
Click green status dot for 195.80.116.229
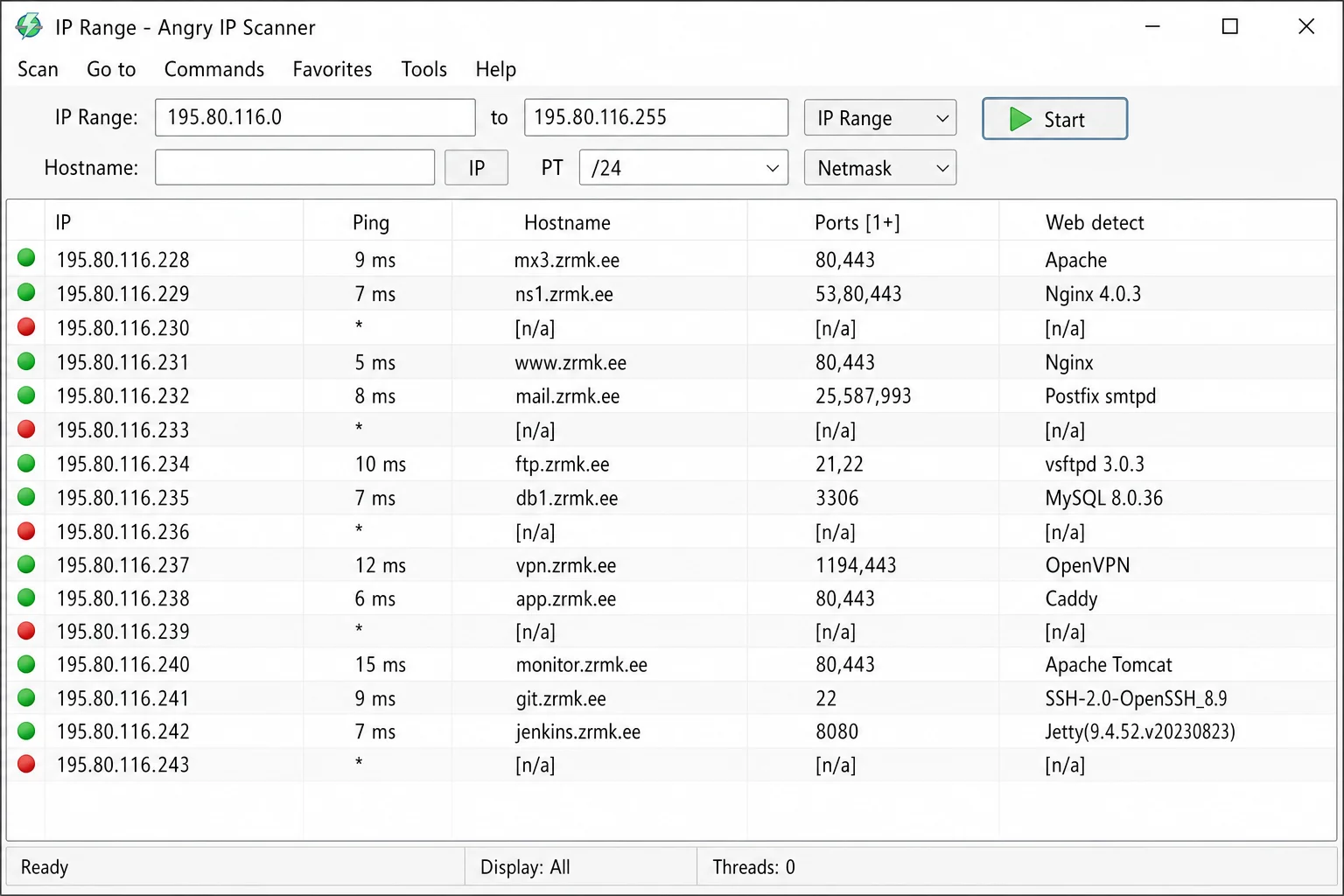[26, 291]
